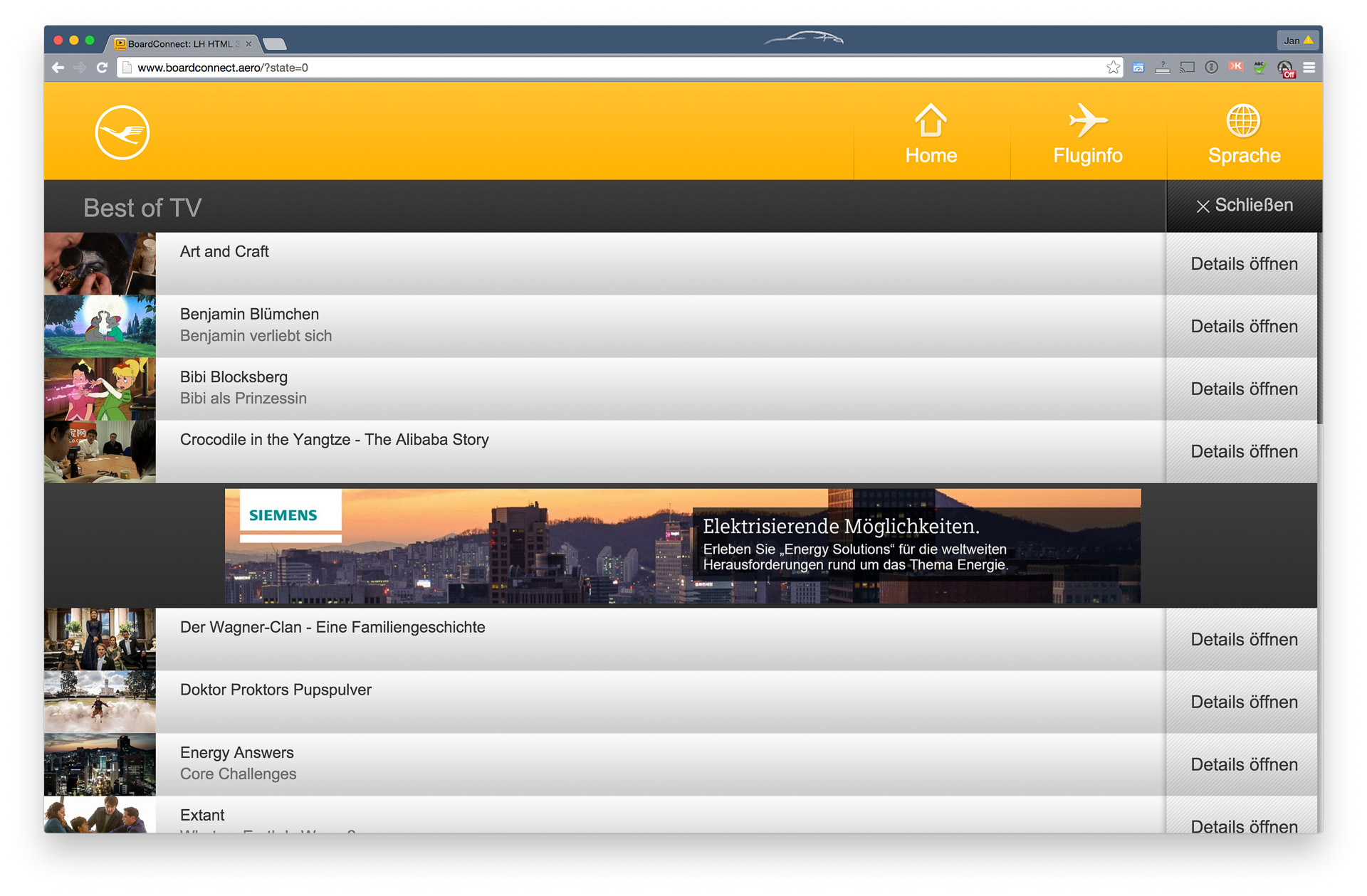Open the Chrome hamburger menu
This screenshot has width=1367, height=896.
point(1309,68)
